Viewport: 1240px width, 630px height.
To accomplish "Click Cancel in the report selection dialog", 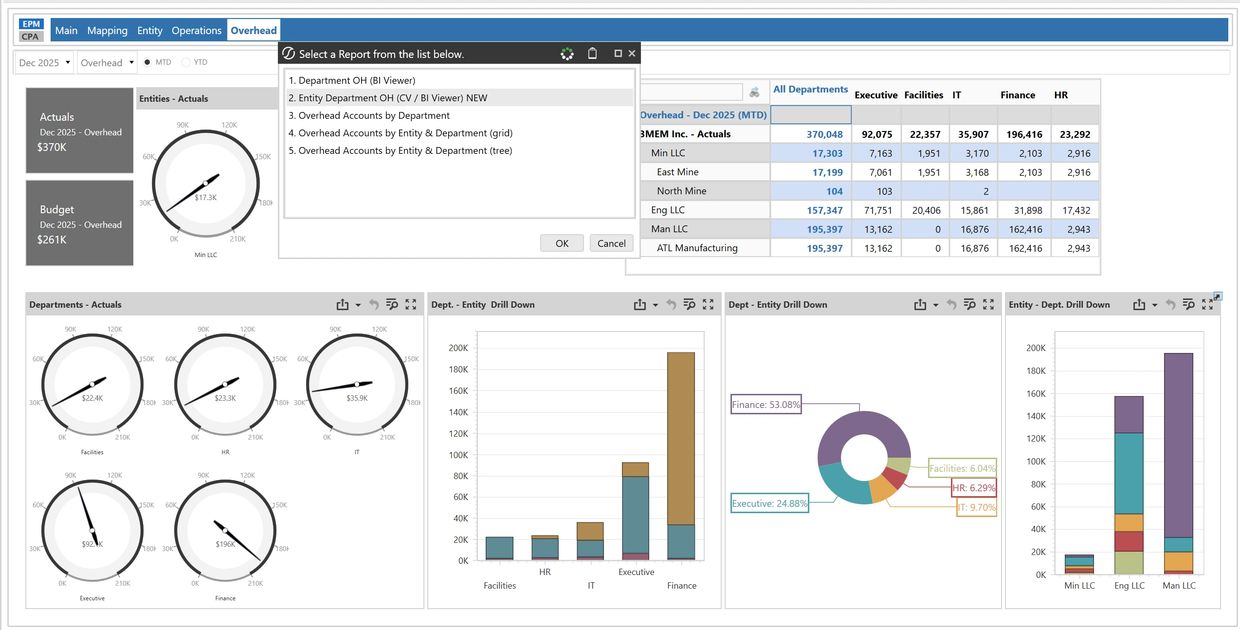I will [611, 243].
